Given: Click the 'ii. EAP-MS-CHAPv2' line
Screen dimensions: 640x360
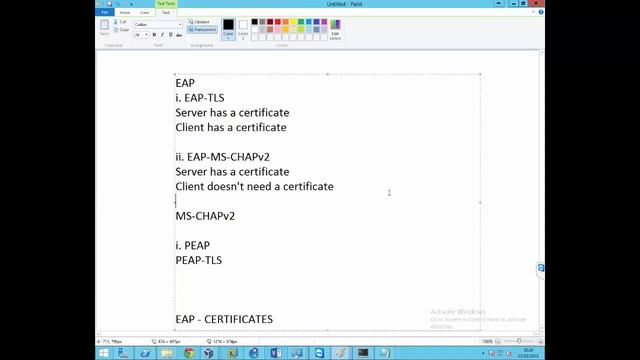Looking at the screenshot, I should (222, 157).
